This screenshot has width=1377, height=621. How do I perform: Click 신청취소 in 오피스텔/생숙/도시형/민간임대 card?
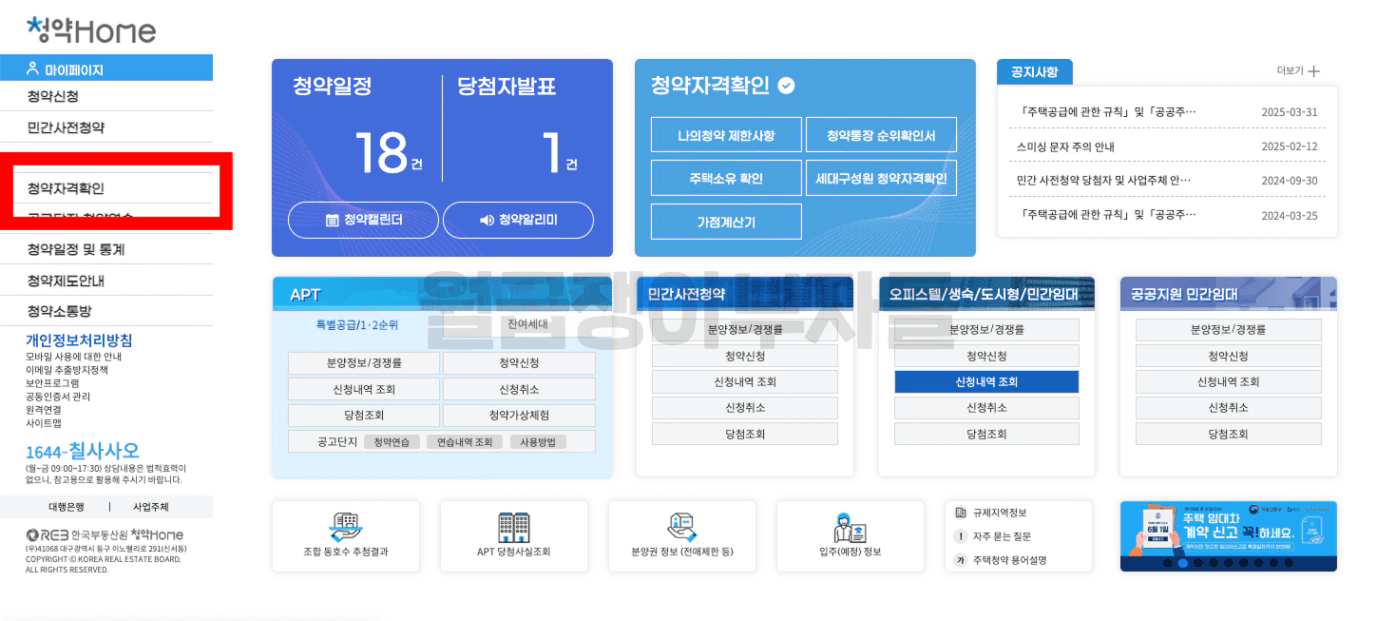[986, 408]
